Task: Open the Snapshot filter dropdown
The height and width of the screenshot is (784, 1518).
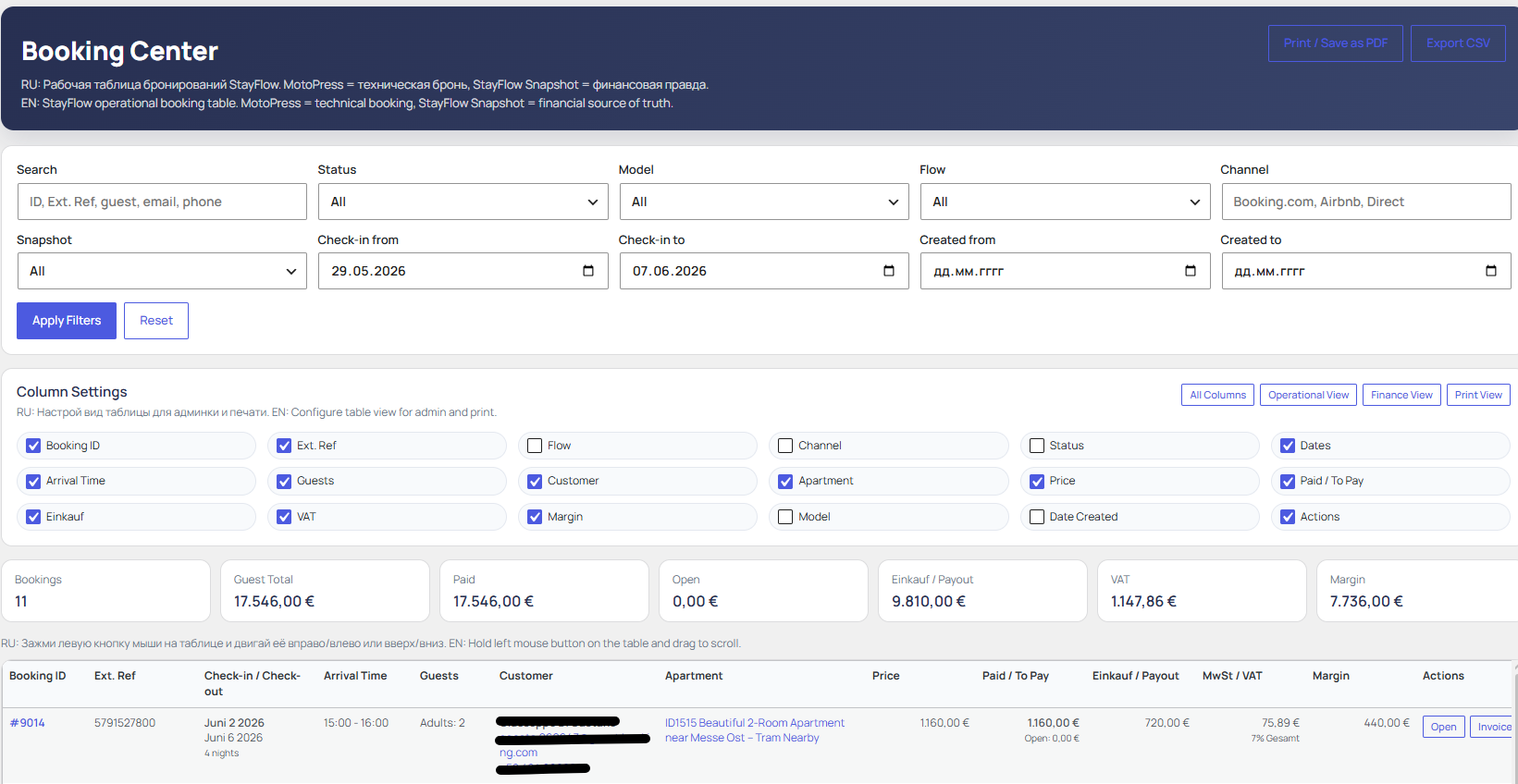Action: 162,271
